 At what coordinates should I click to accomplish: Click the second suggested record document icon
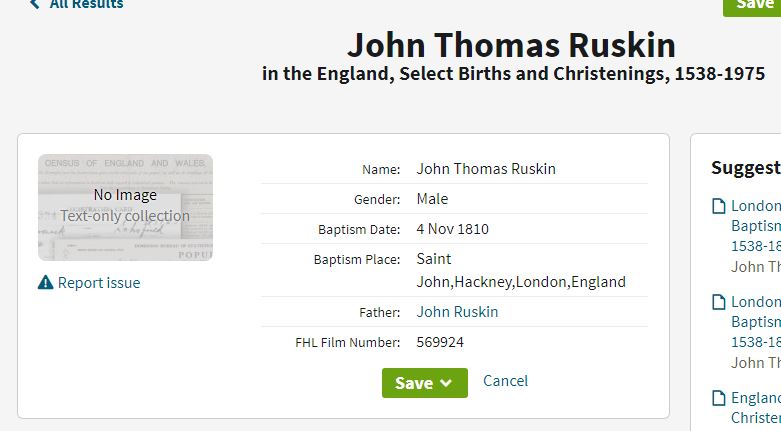[718, 302]
